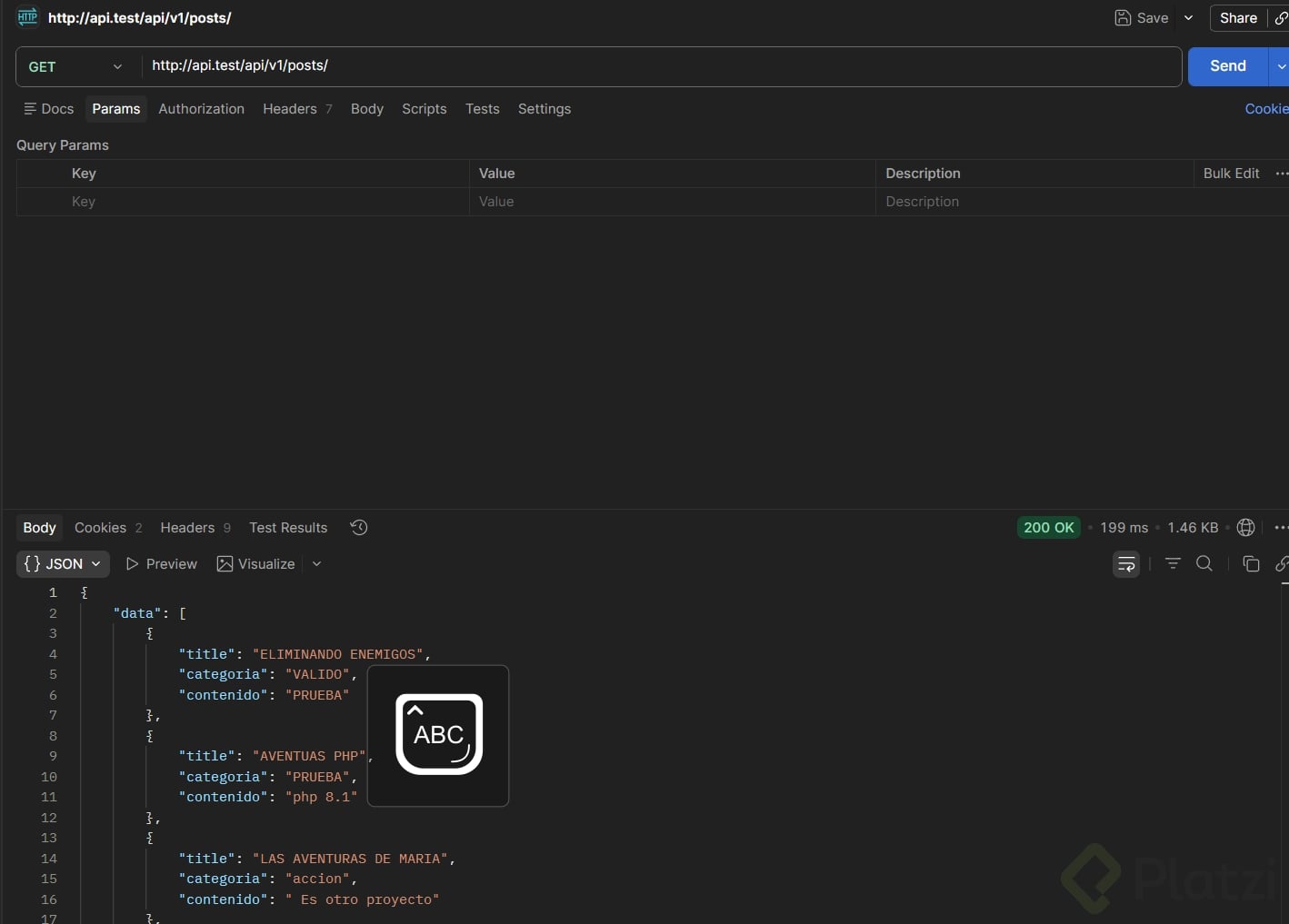Open the response Headers tab with 9 items
1289x924 pixels.
[195, 528]
